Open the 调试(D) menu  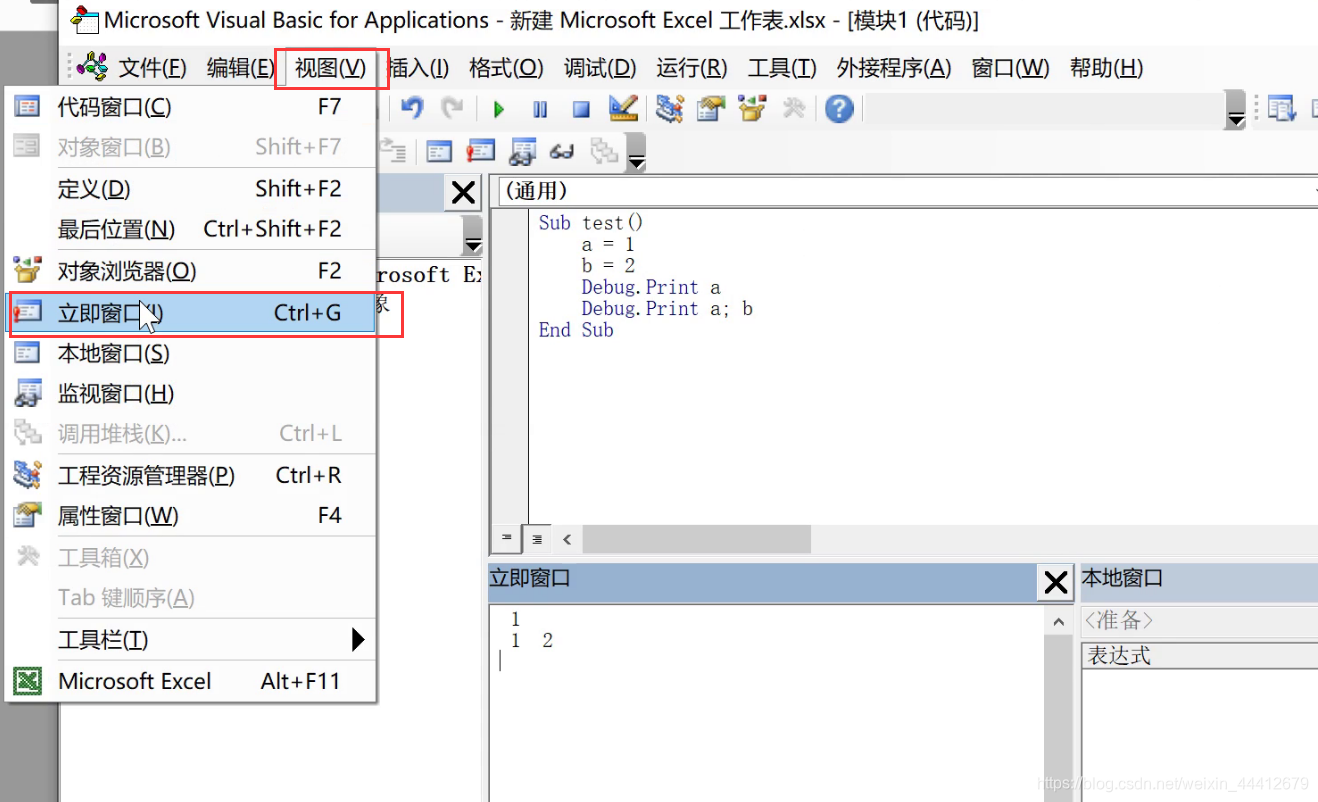point(600,68)
